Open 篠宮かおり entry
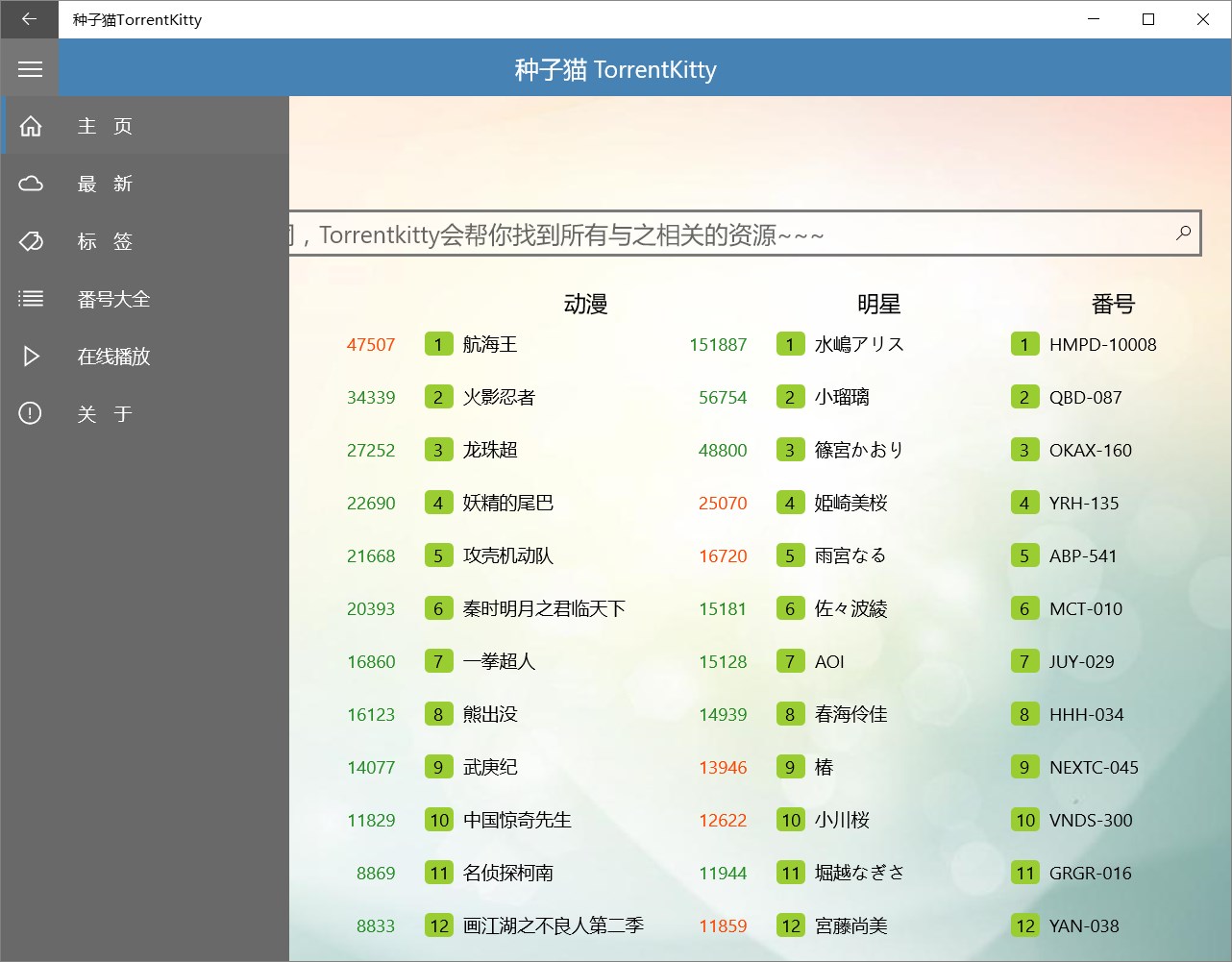This screenshot has height=962, width=1232. tap(859, 451)
